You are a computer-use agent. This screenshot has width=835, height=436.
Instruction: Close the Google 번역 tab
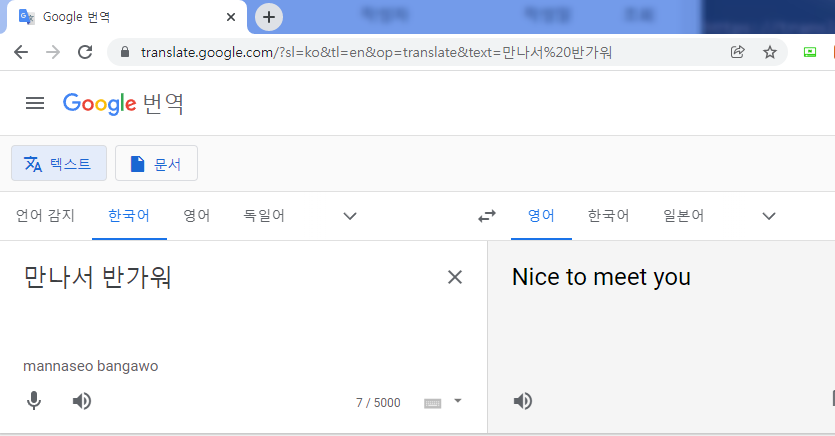231,17
